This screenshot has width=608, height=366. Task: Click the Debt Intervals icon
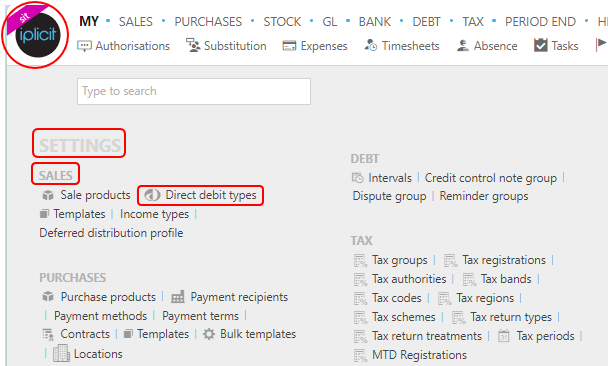coord(358,178)
